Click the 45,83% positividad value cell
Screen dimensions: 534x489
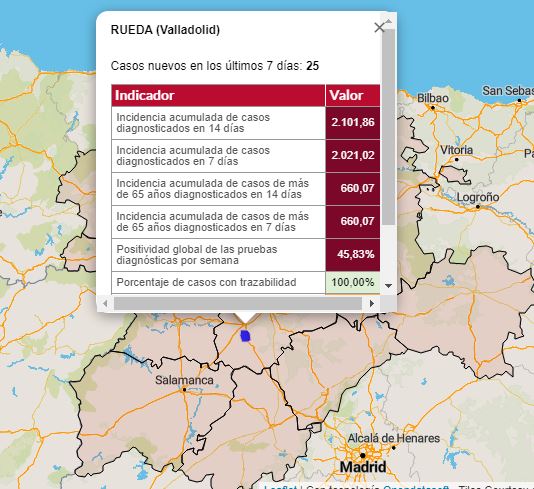click(x=353, y=255)
